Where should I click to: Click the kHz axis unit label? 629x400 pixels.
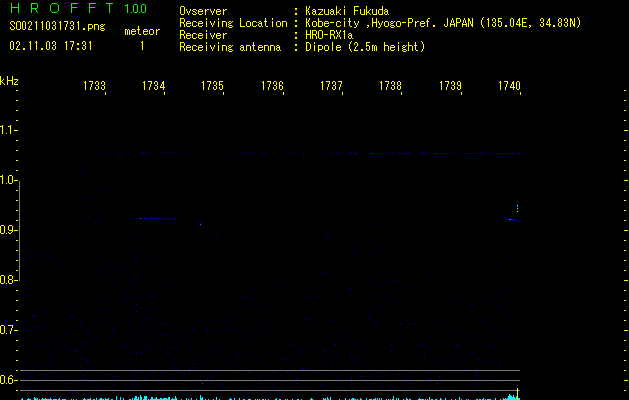coord(9,81)
